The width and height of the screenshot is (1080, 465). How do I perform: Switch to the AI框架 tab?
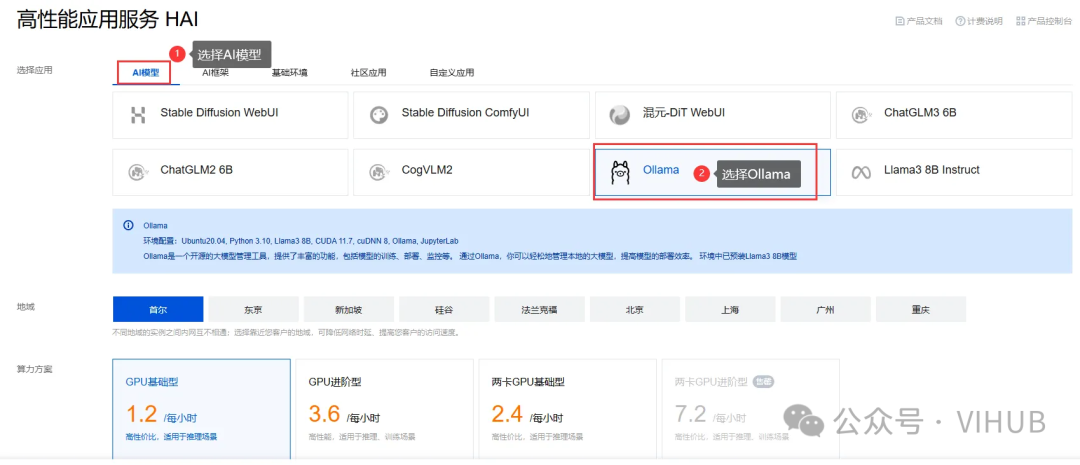click(x=215, y=73)
